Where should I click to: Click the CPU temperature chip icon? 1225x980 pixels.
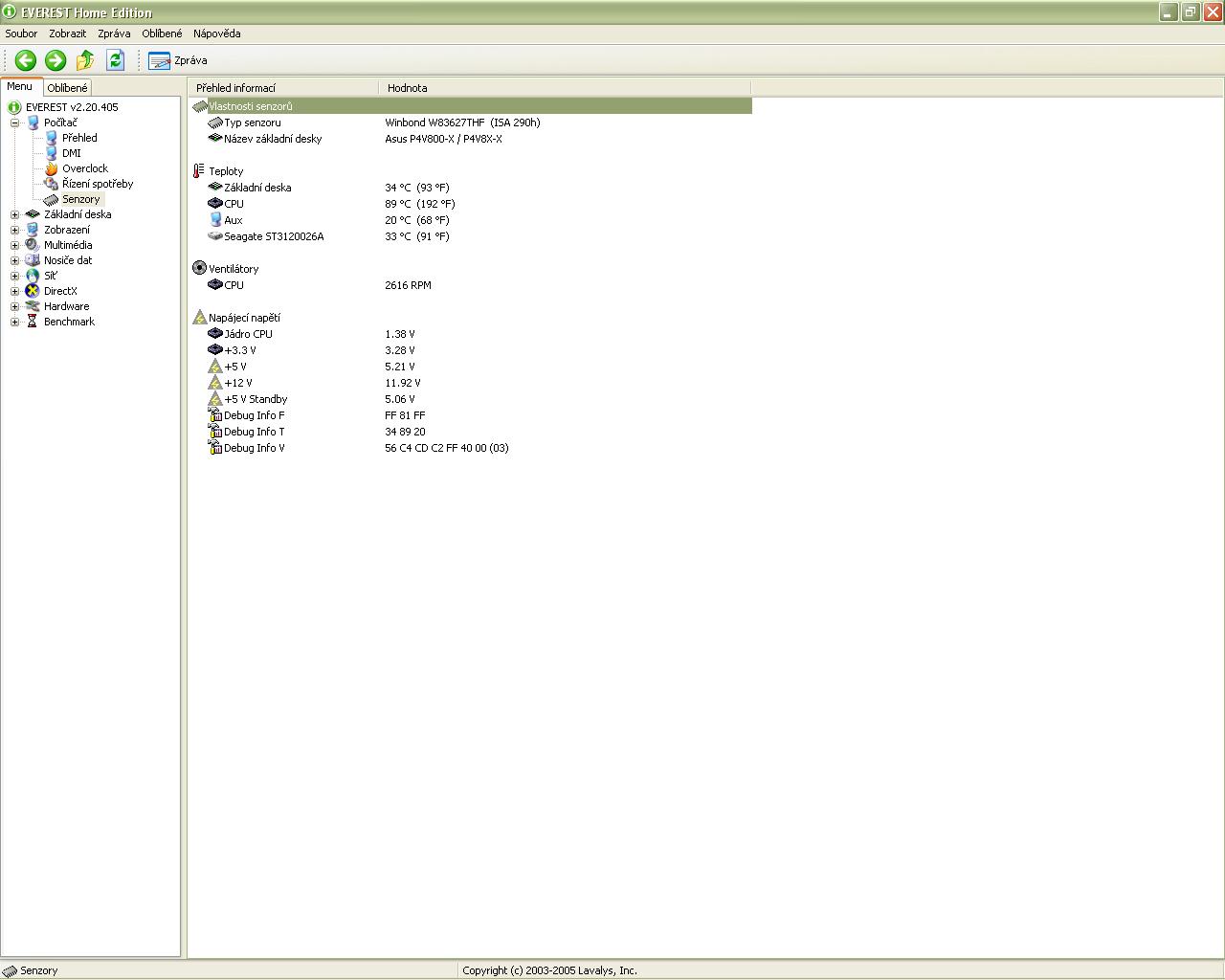pos(215,204)
